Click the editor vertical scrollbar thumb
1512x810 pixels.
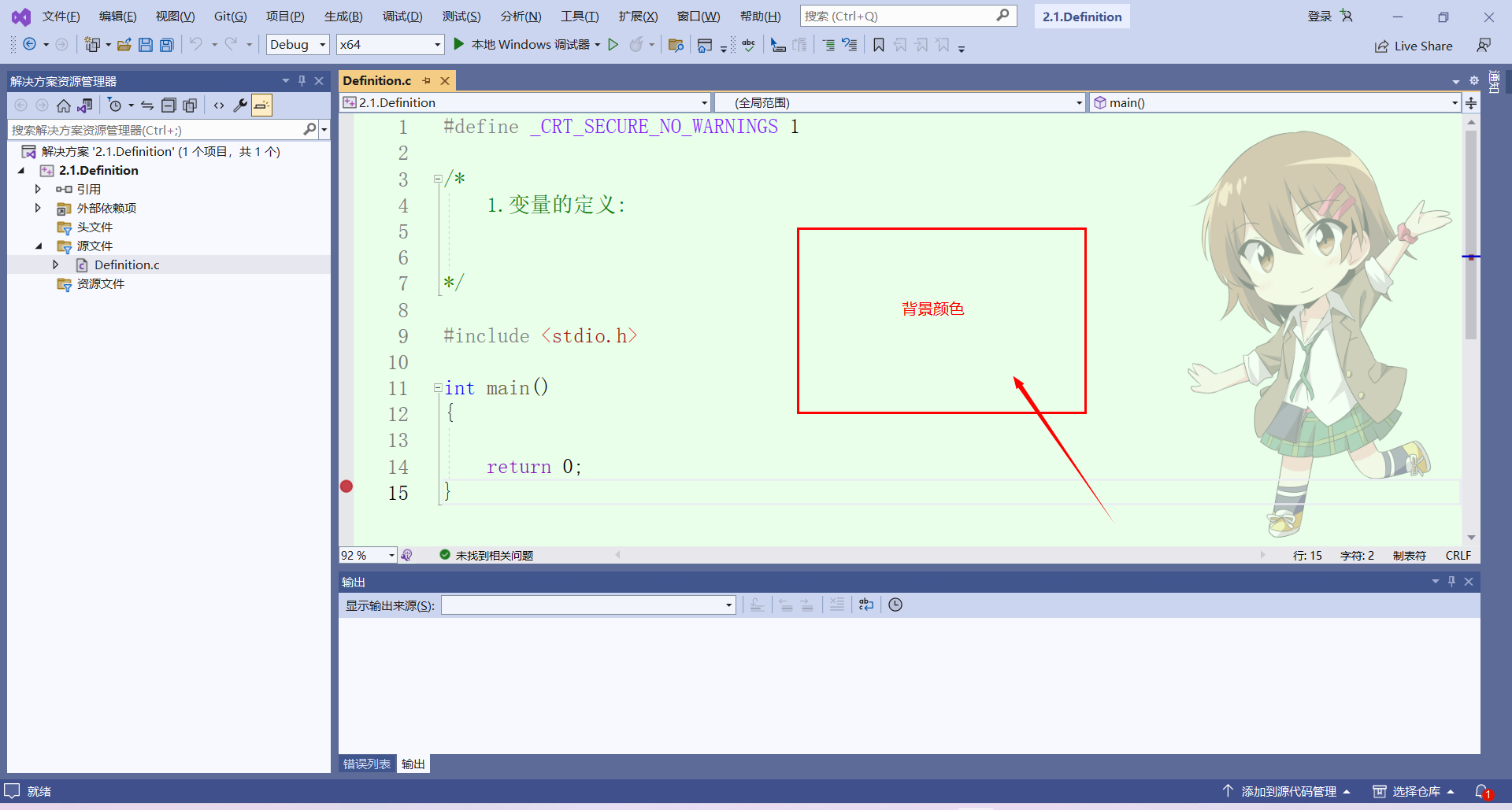click(1470, 235)
